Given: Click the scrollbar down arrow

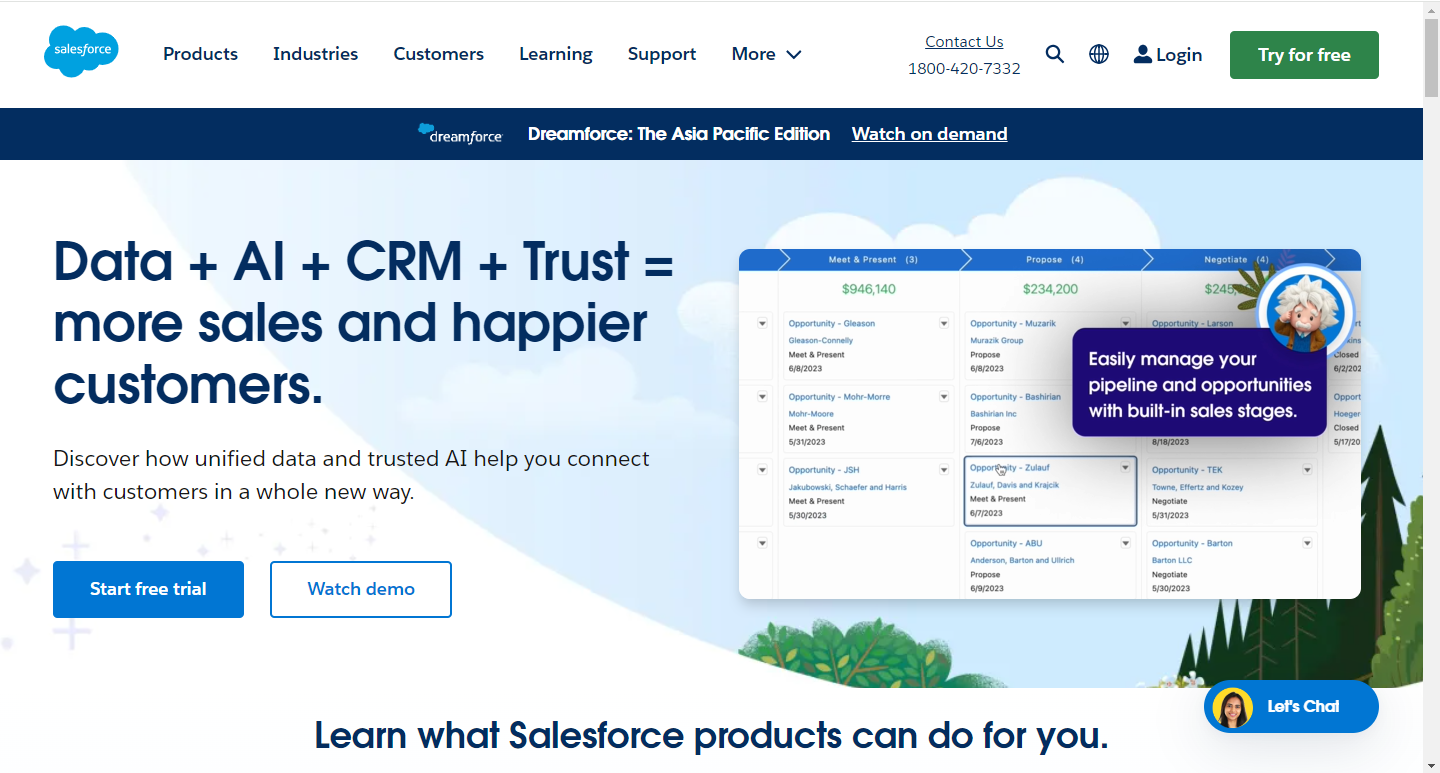Looking at the screenshot, I should [1431, 765].
